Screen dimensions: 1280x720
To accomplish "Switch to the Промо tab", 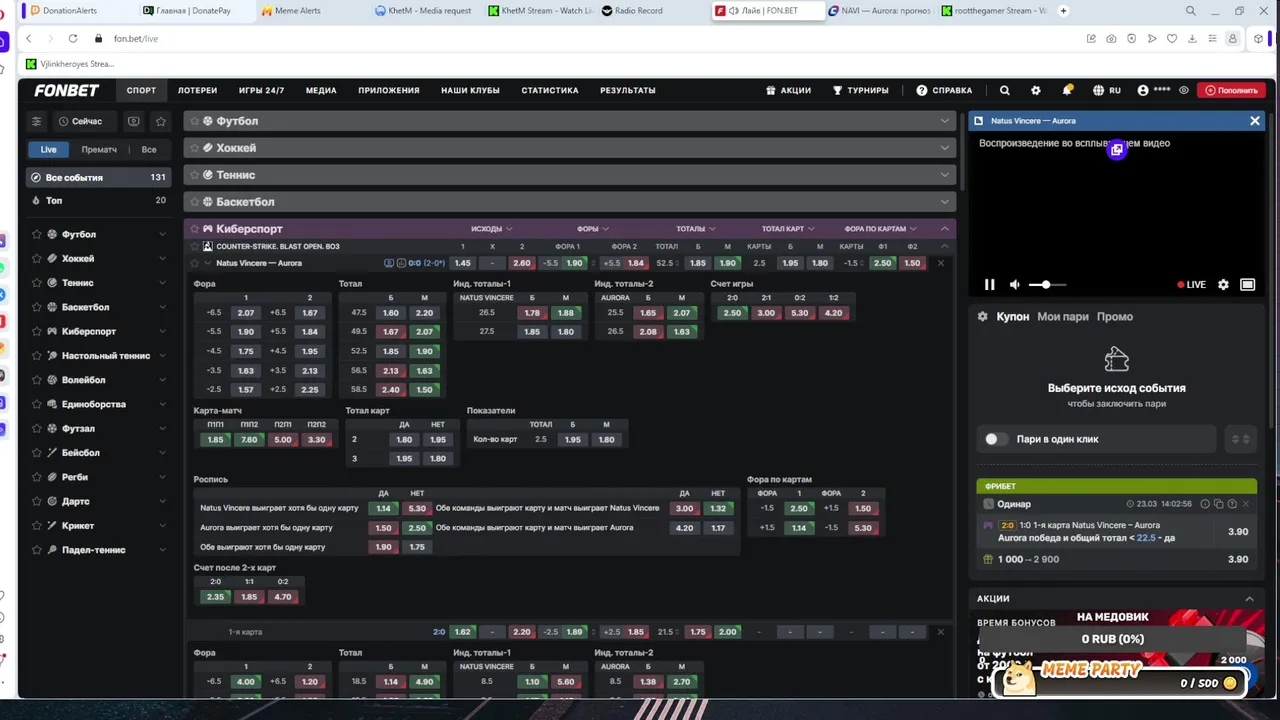I will [x=1115, y=317].
